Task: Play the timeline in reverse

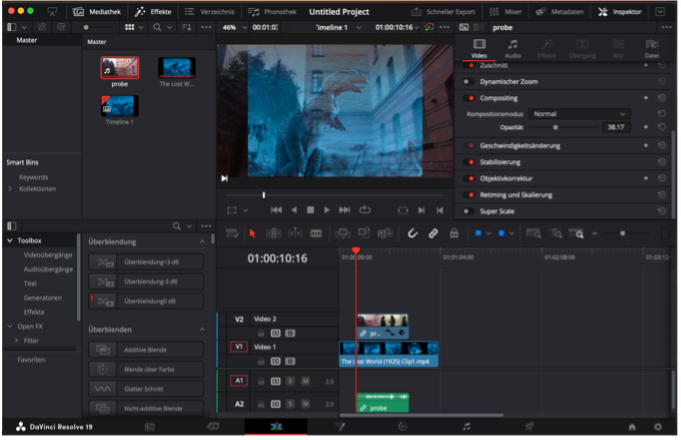Action: click(x=294, y=210)
